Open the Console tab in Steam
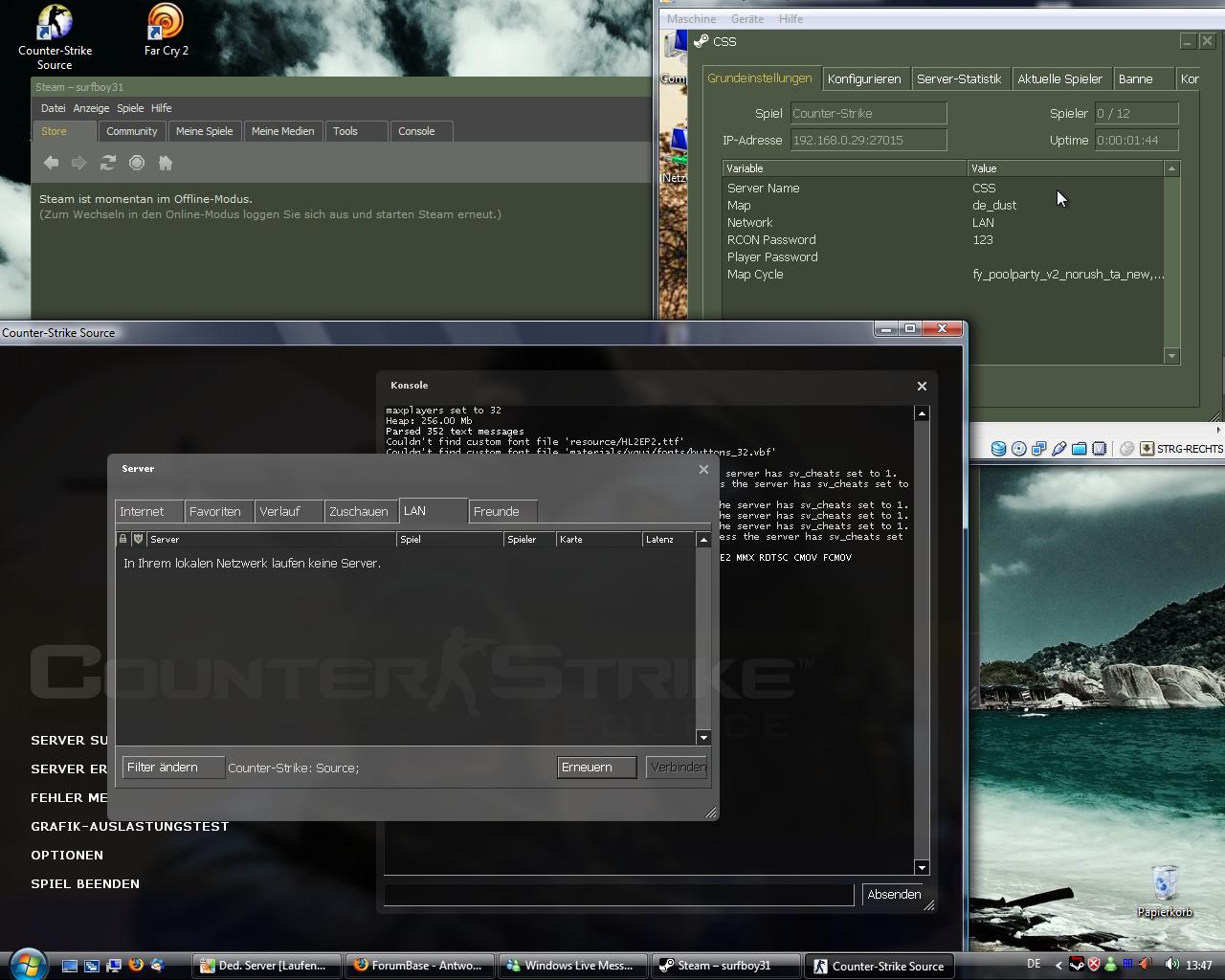This screenshot has width=1225, height=980. point(422,131)
